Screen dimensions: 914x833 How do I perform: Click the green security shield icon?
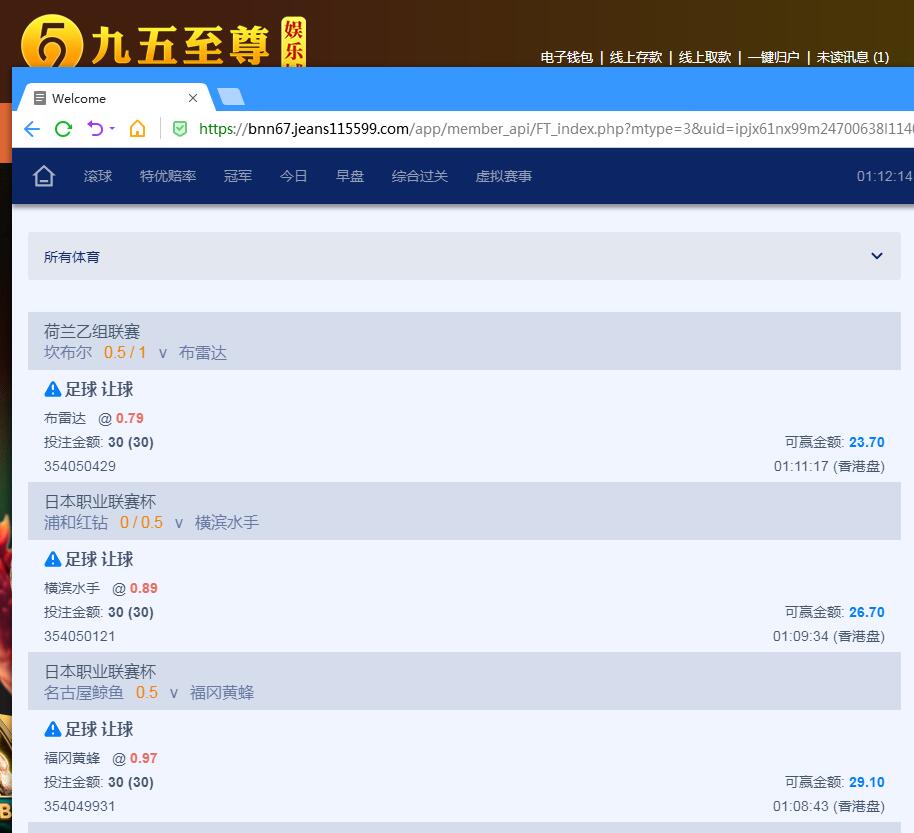point(180,129)
